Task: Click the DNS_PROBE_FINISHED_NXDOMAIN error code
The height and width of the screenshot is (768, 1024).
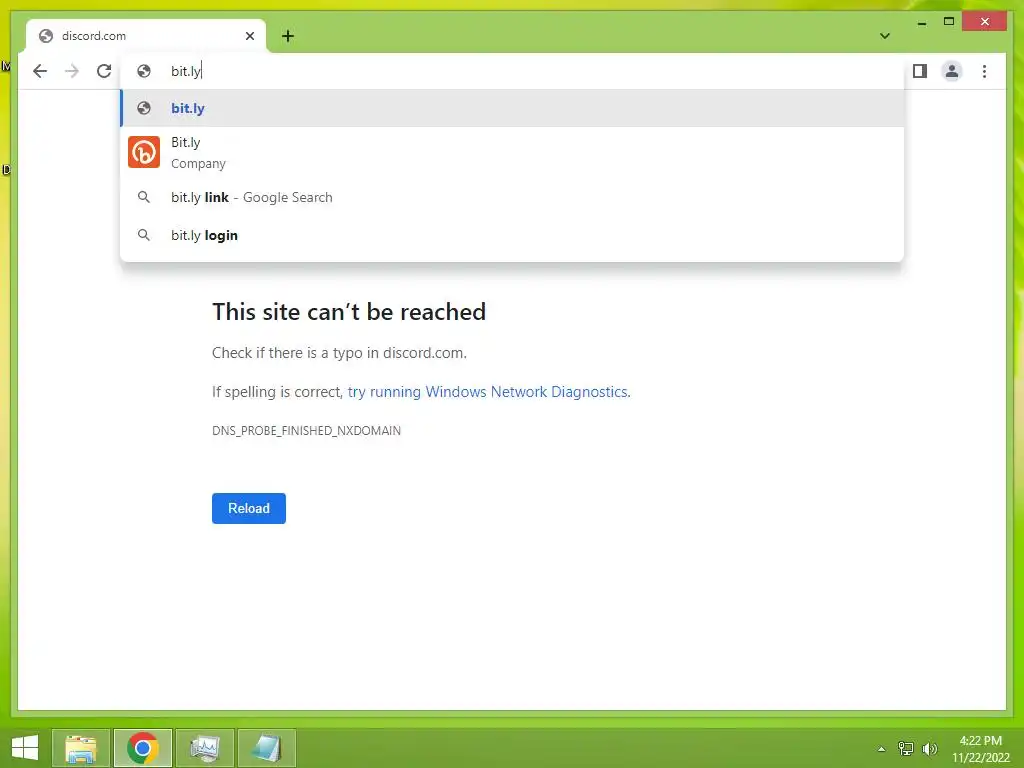Action: tap(306, 430)
